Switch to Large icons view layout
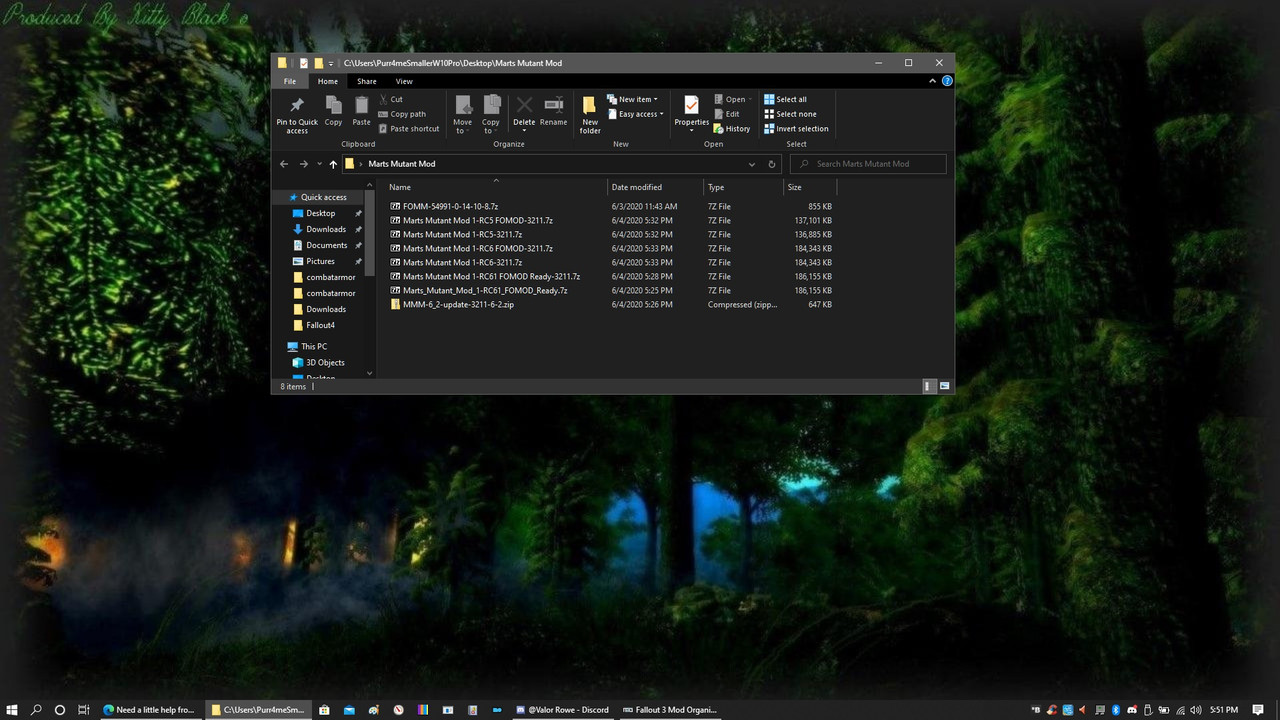This screenshot has height=720, width=1280. 944,386
